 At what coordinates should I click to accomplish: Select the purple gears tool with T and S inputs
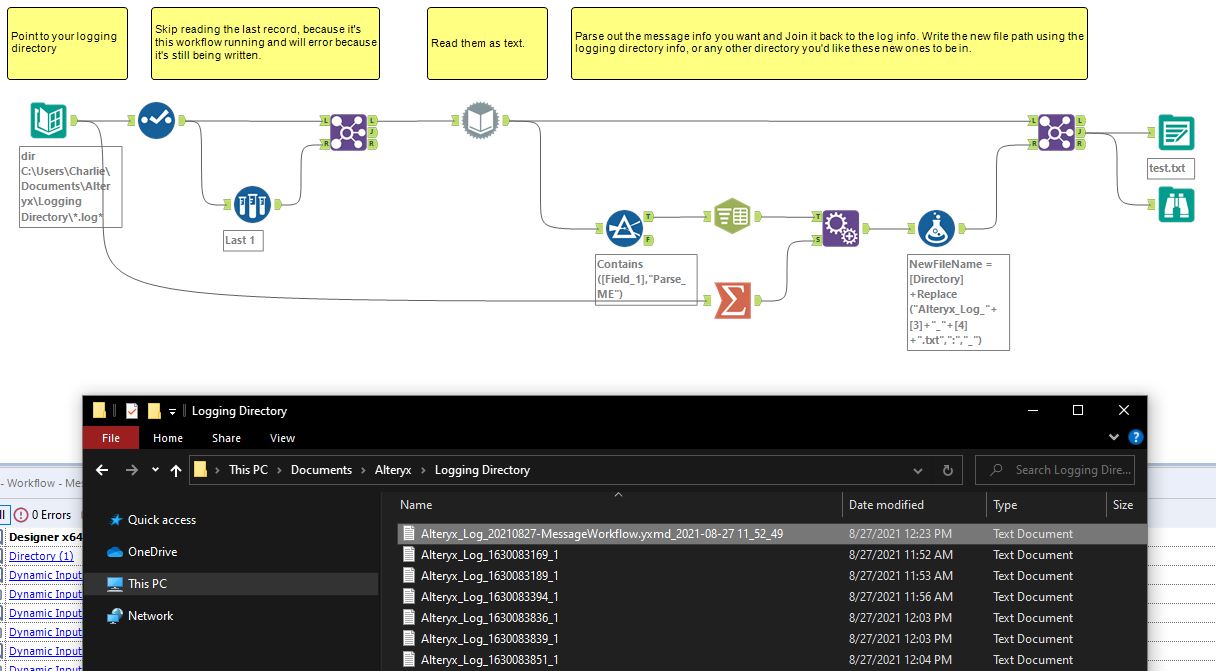click(x=838, y=227)
